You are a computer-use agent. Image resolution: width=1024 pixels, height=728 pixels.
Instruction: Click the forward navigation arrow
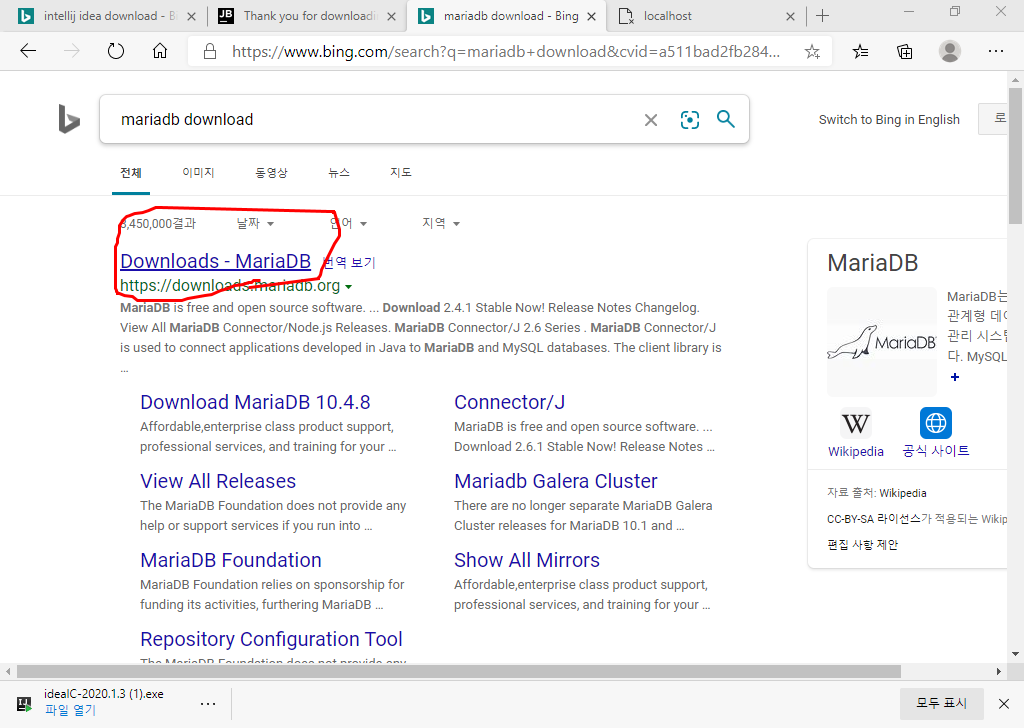point(72,51)
